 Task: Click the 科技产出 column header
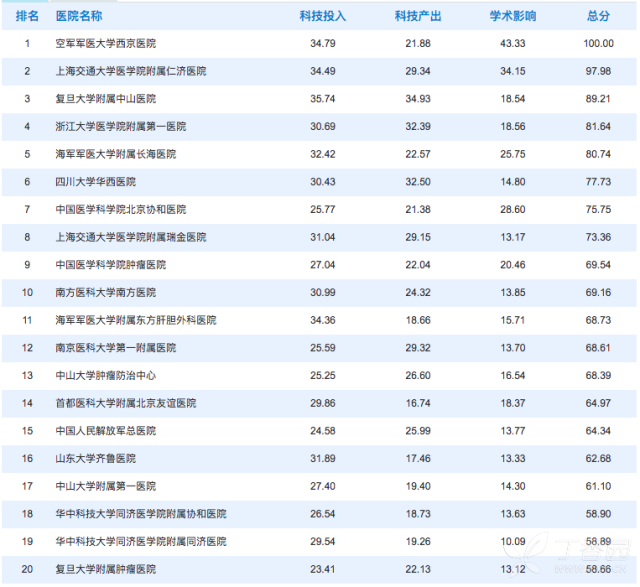[418, 16]
